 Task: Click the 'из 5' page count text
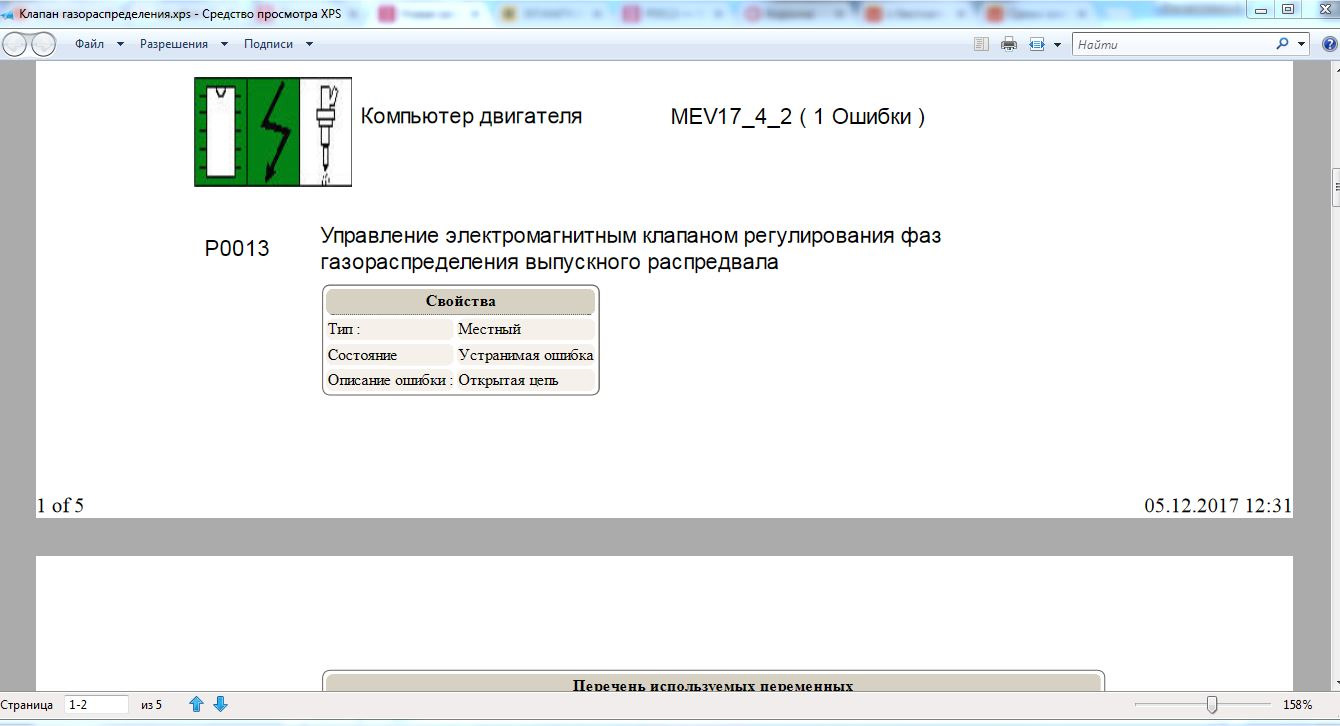tap(151, 705)
